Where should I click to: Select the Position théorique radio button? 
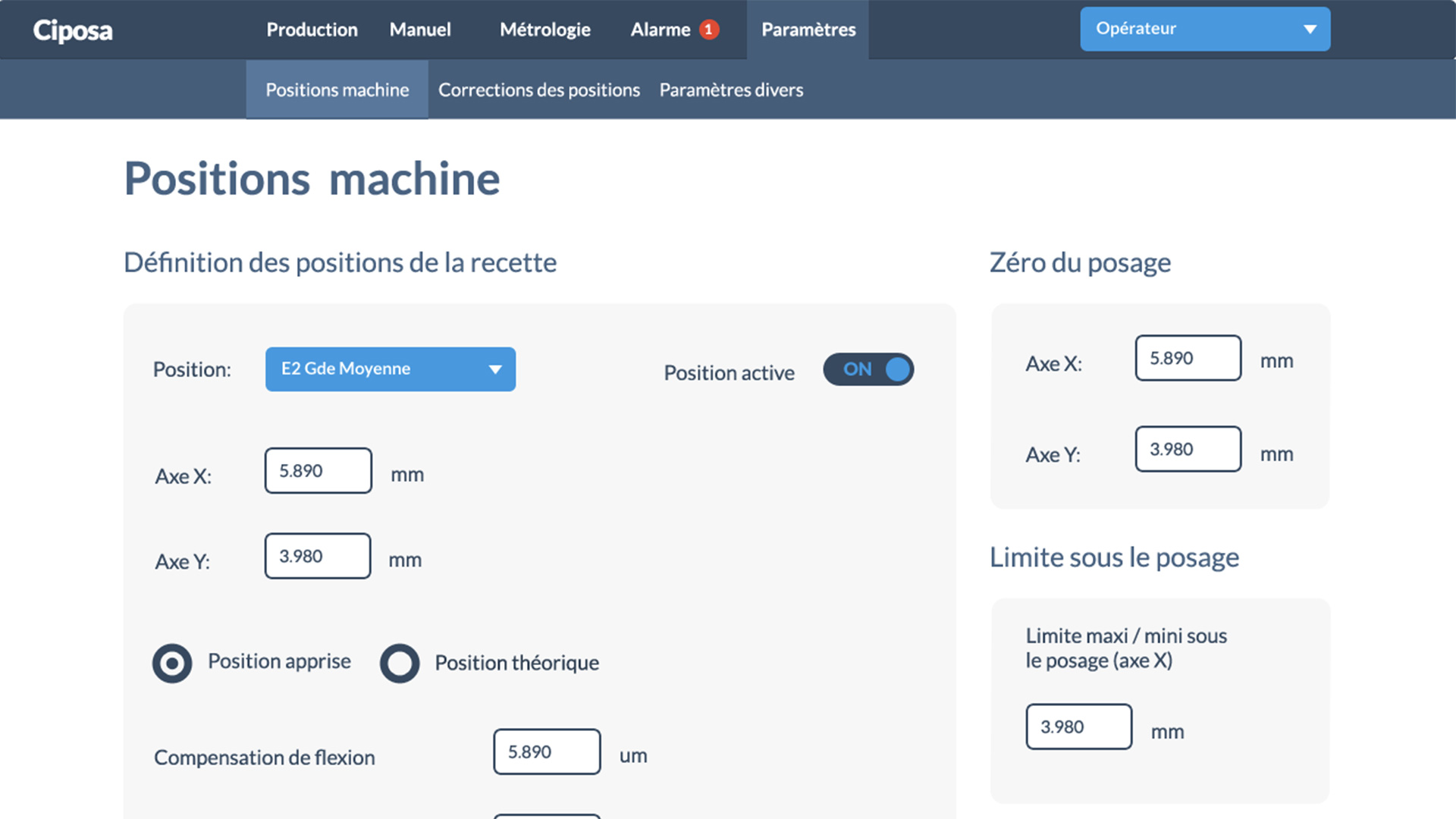(400, 664)
